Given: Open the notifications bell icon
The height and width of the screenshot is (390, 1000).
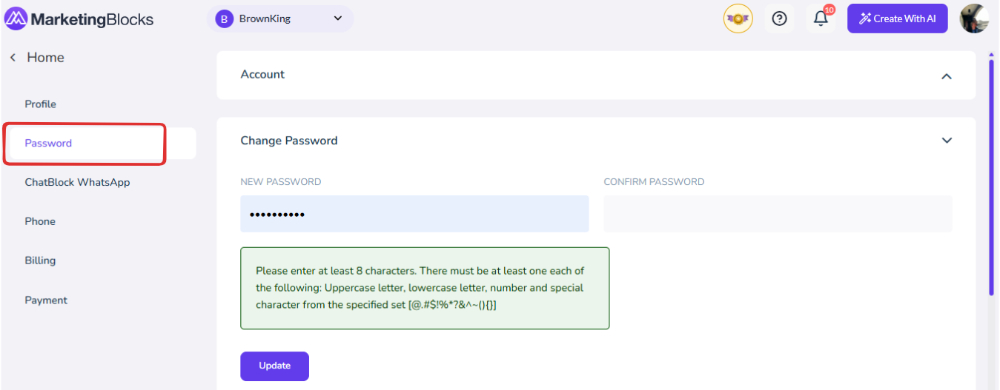Looking at the screenshot, I should (821, 19).
